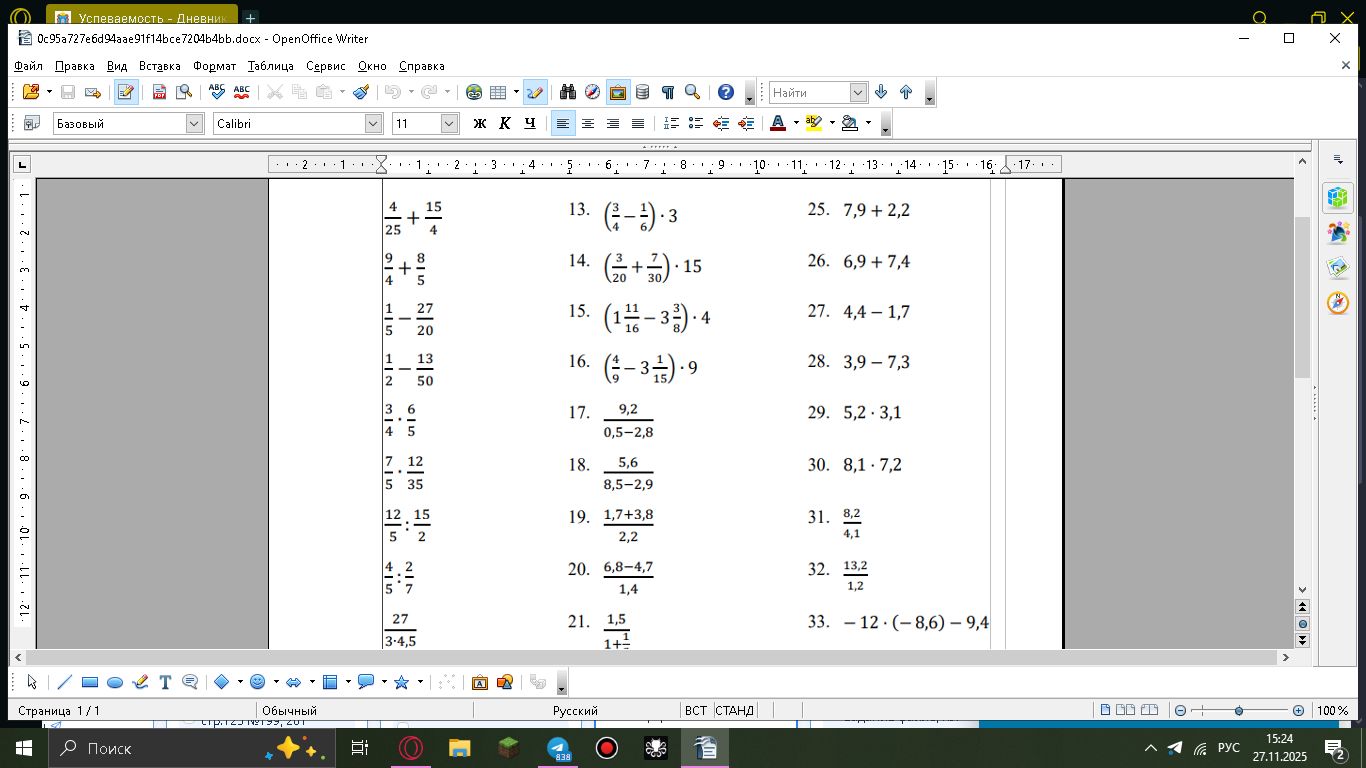Click the ВСТ insert mode status field
The width and height of the screenshot is (1366, 768).
coord(696,710)
